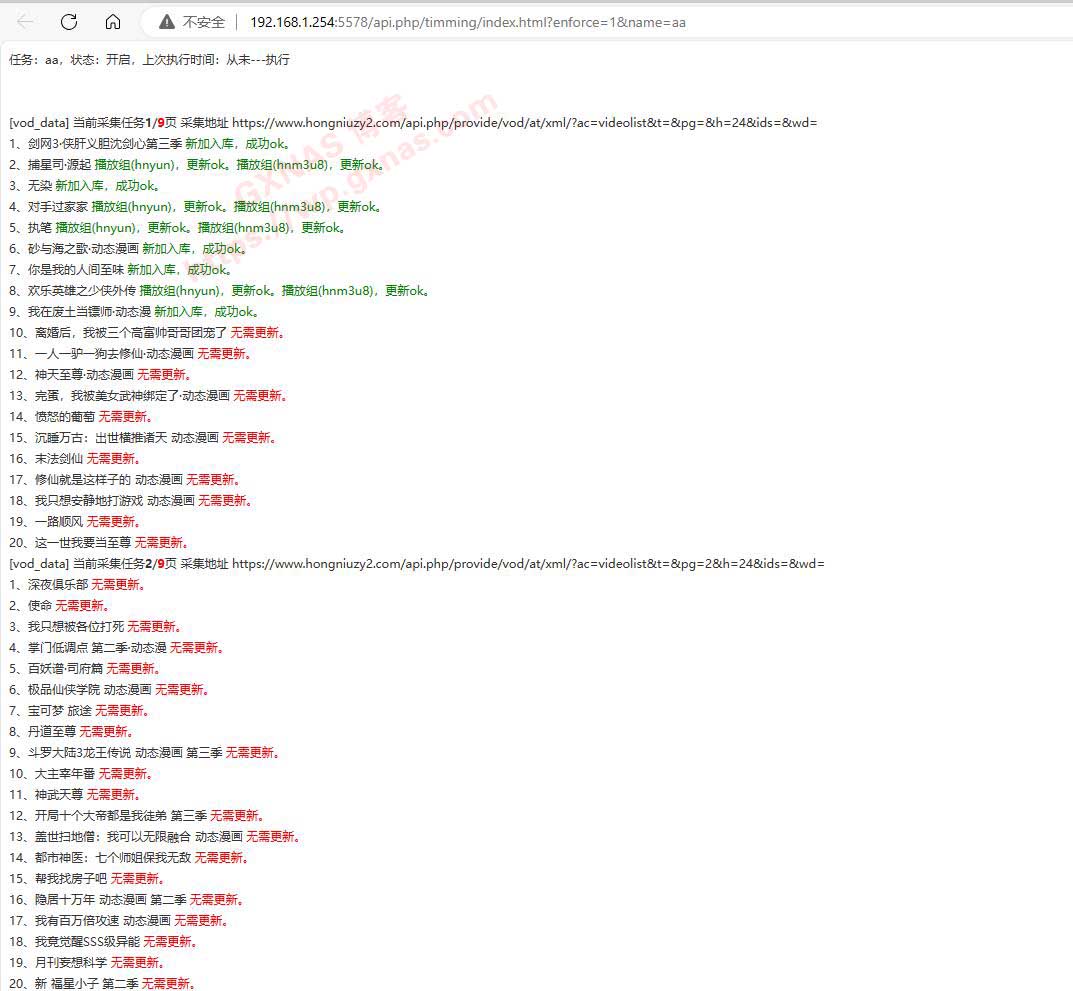
Task: Click the page 1/9 collection URL
Action: tap(524, 123)
